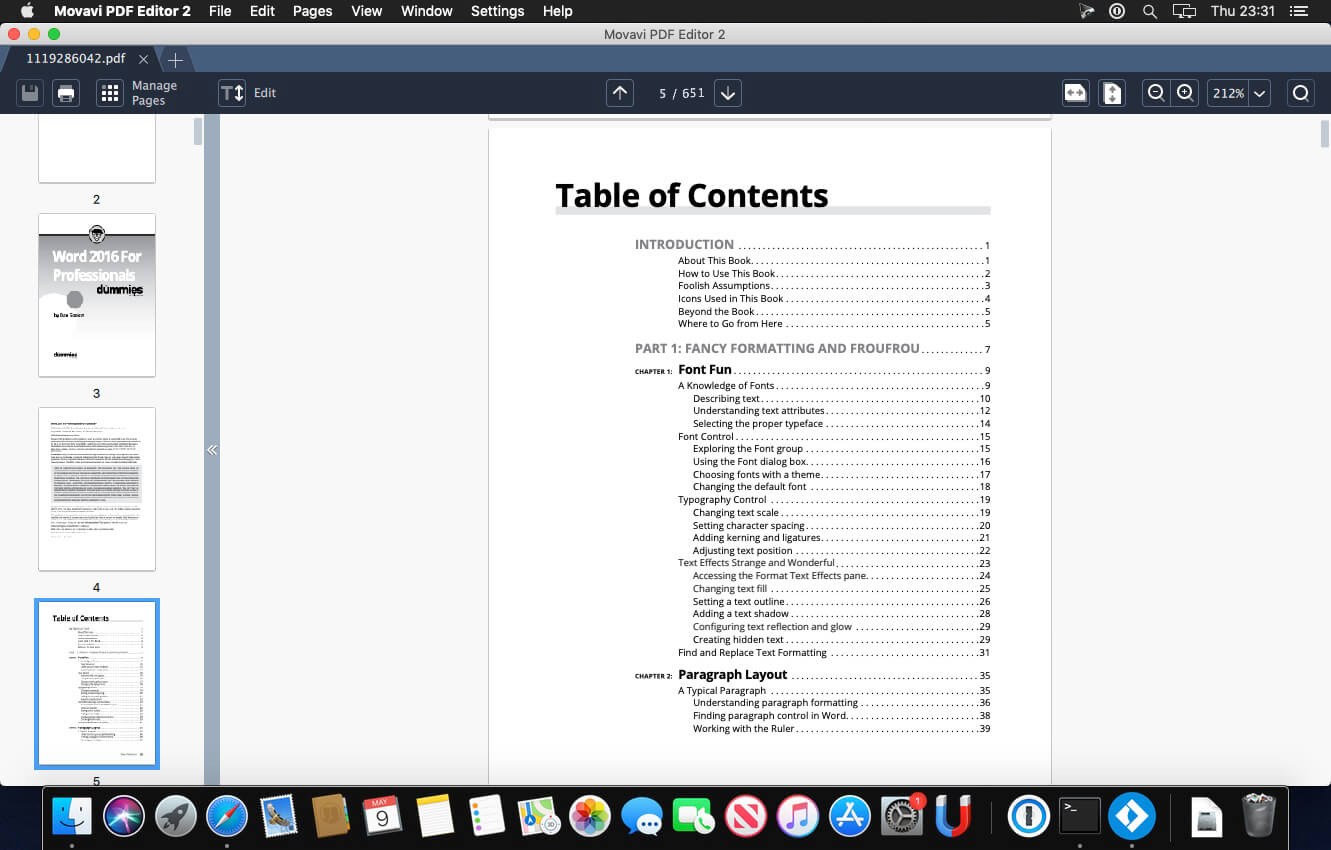
Task: Open the App Store from the Dock
Action: (x=849, y=816)
